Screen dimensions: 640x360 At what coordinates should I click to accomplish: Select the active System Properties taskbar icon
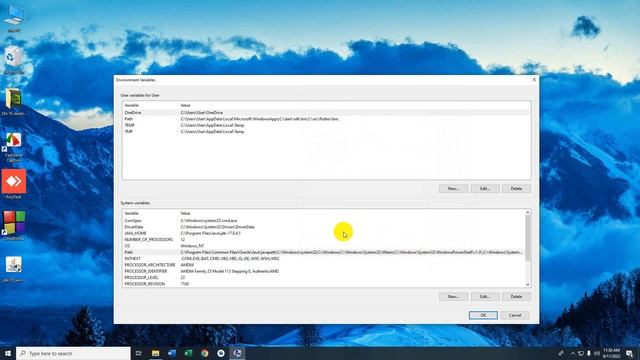[x=237, y=353]
